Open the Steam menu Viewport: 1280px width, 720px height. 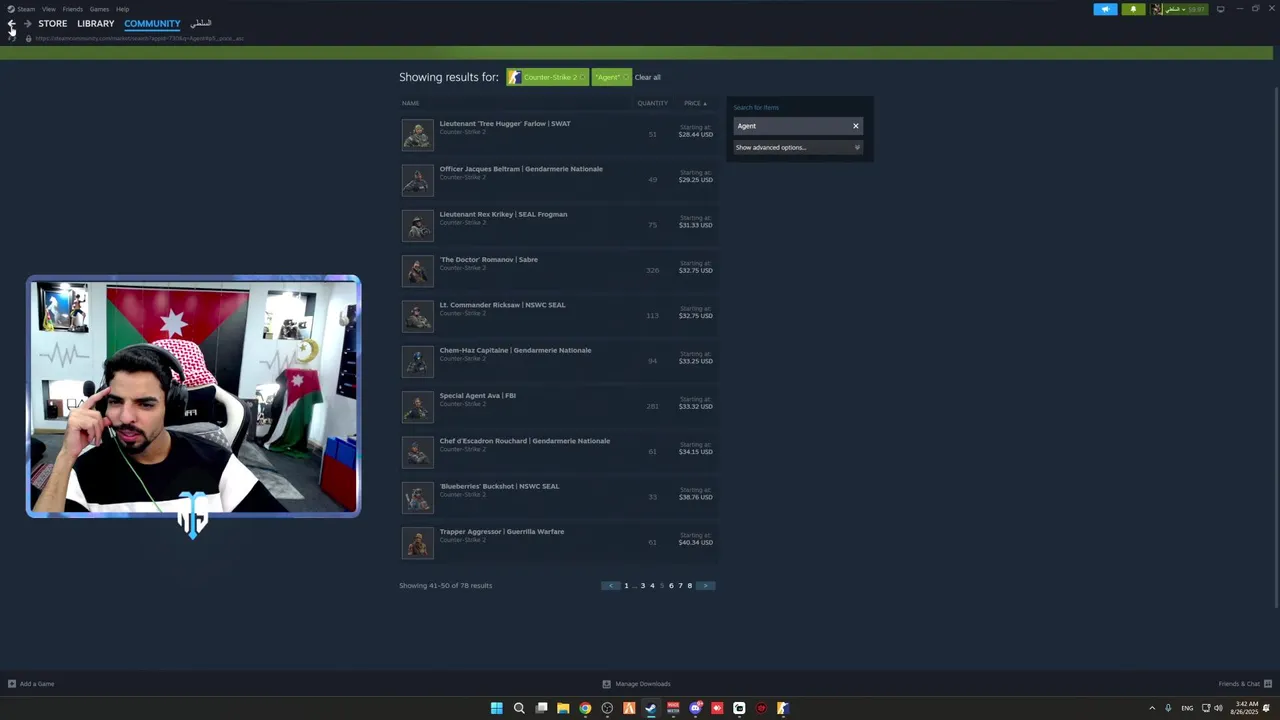click(x=22, y=9)
